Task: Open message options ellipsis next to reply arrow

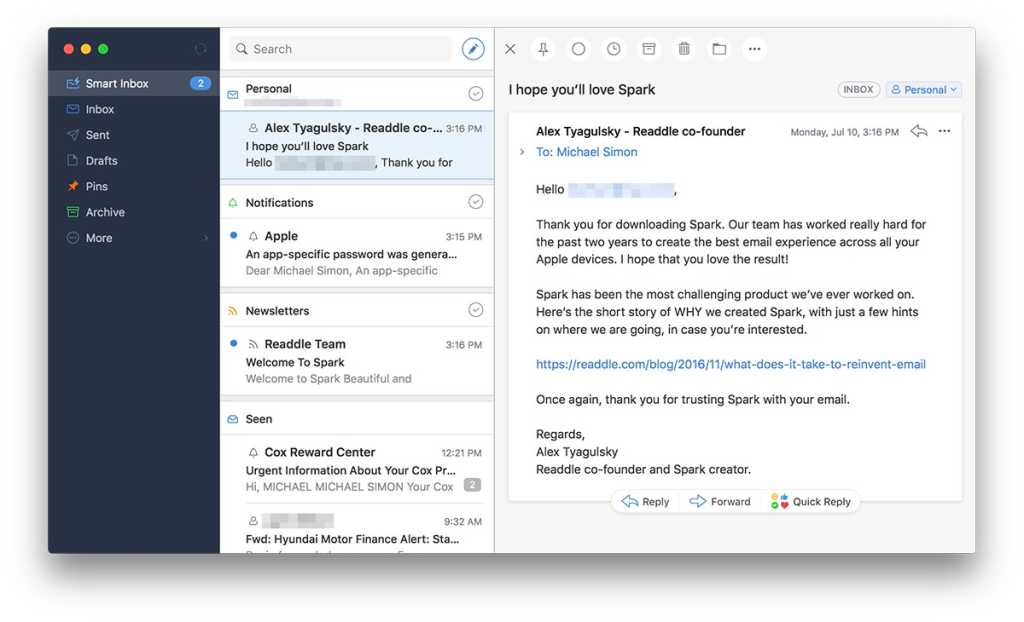Action: click(x=944, y=131)
